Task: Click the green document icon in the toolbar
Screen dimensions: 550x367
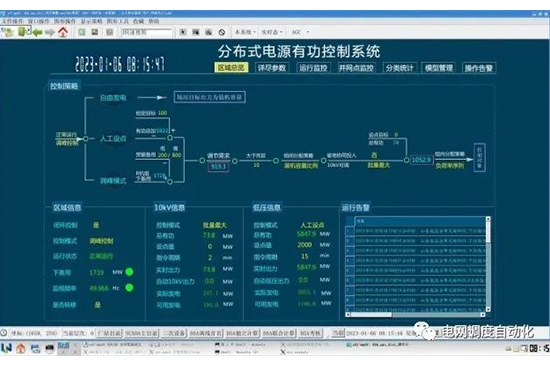Action: point(22,32)
